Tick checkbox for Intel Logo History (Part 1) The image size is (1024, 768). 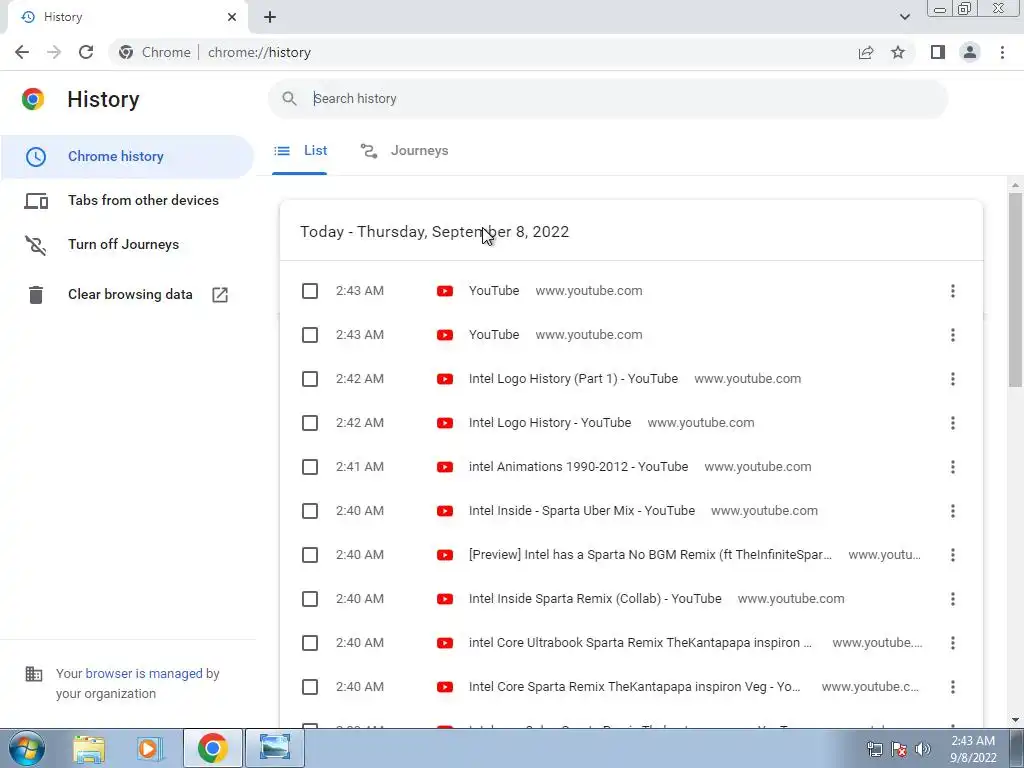310,379
